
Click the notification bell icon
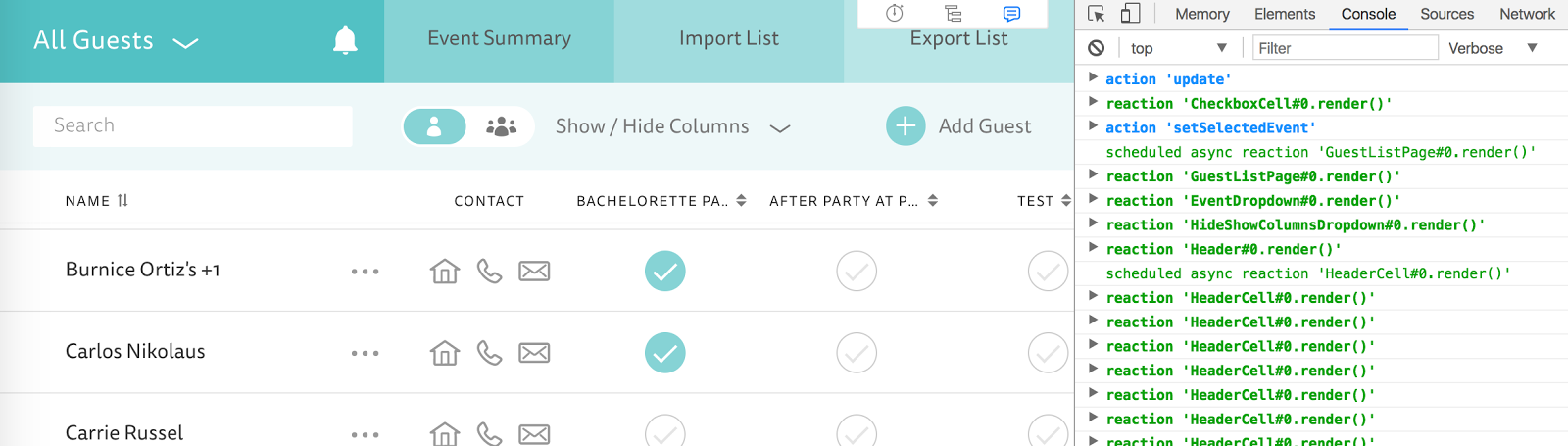(345, 40)
